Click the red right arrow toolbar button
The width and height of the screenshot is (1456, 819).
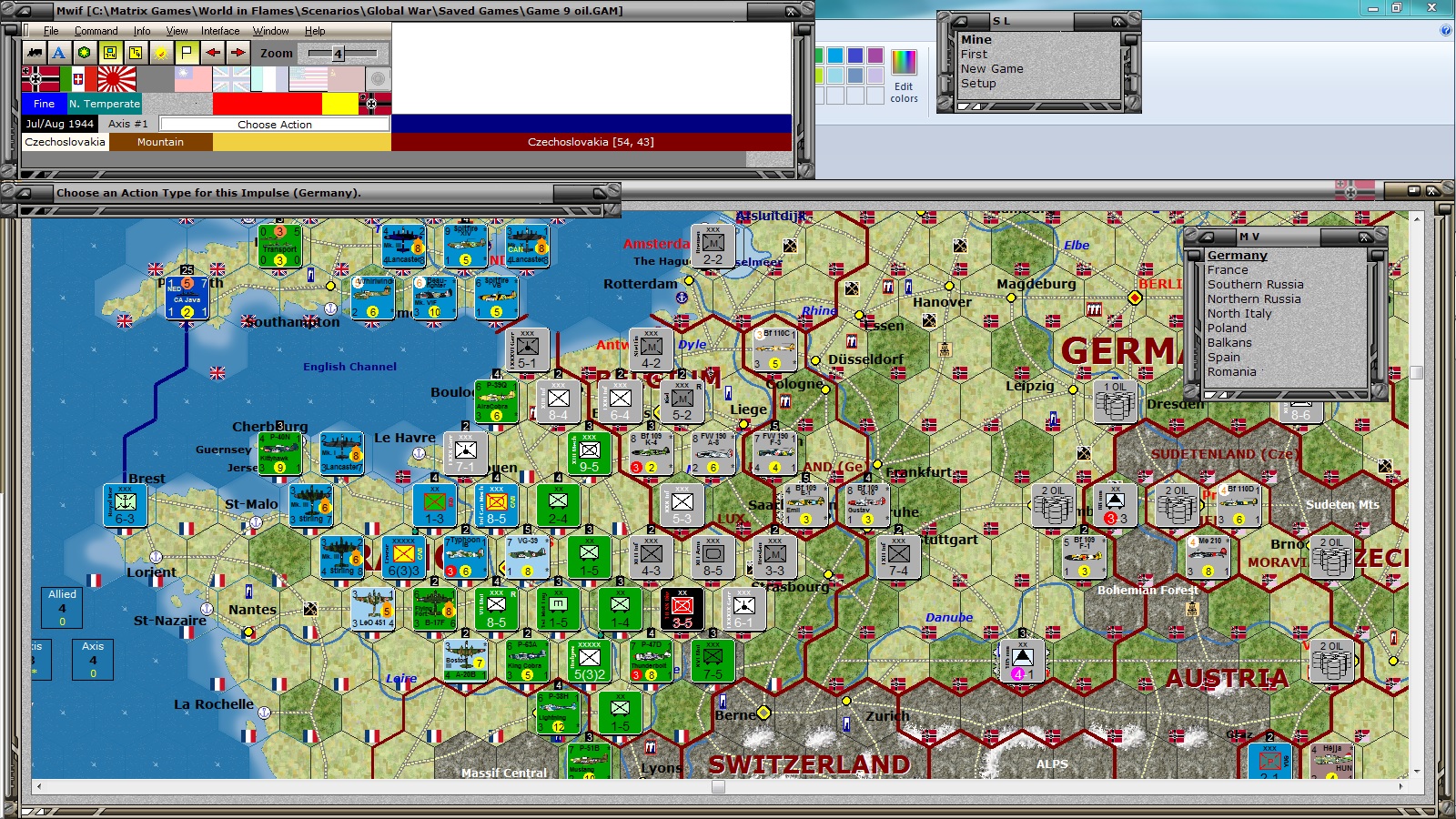point(238,53)
